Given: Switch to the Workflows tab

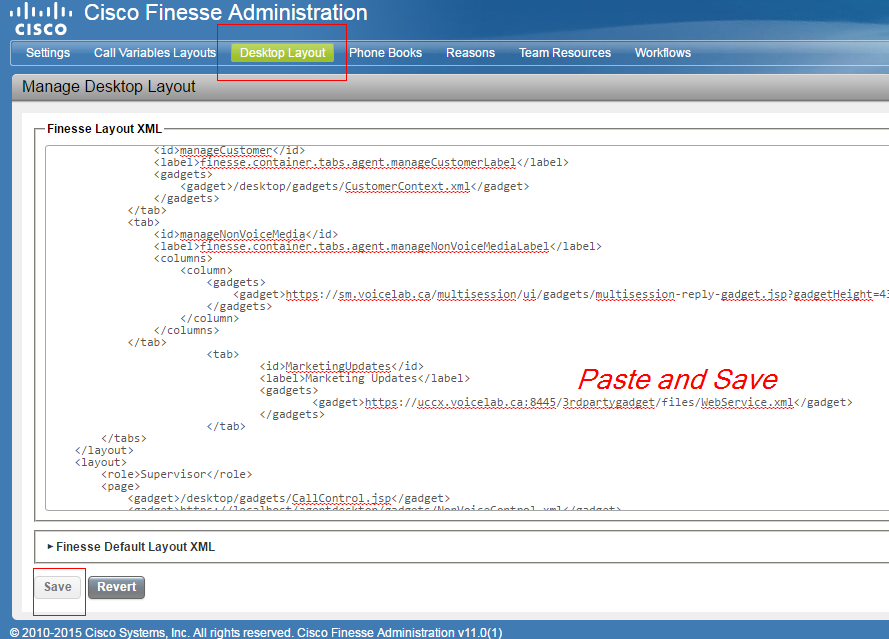Looking at the screenshot, I should (x=663, y=53).
